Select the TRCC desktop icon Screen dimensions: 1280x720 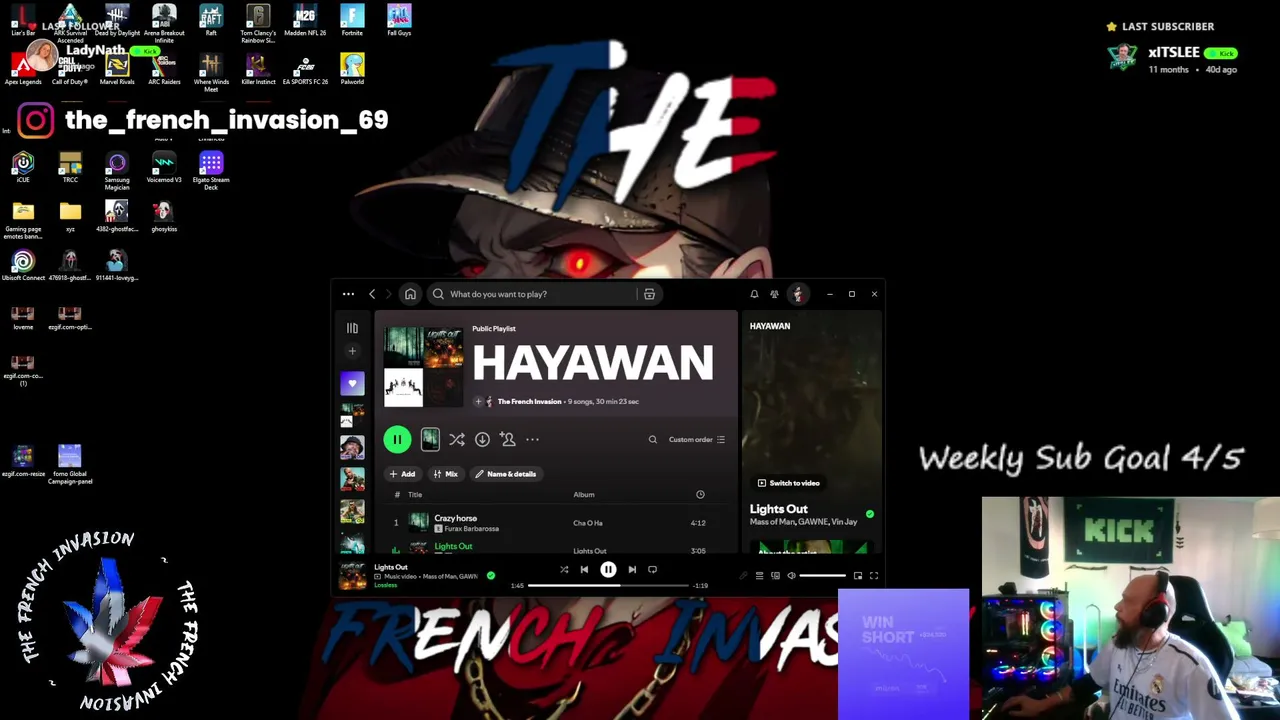(70, 168)
